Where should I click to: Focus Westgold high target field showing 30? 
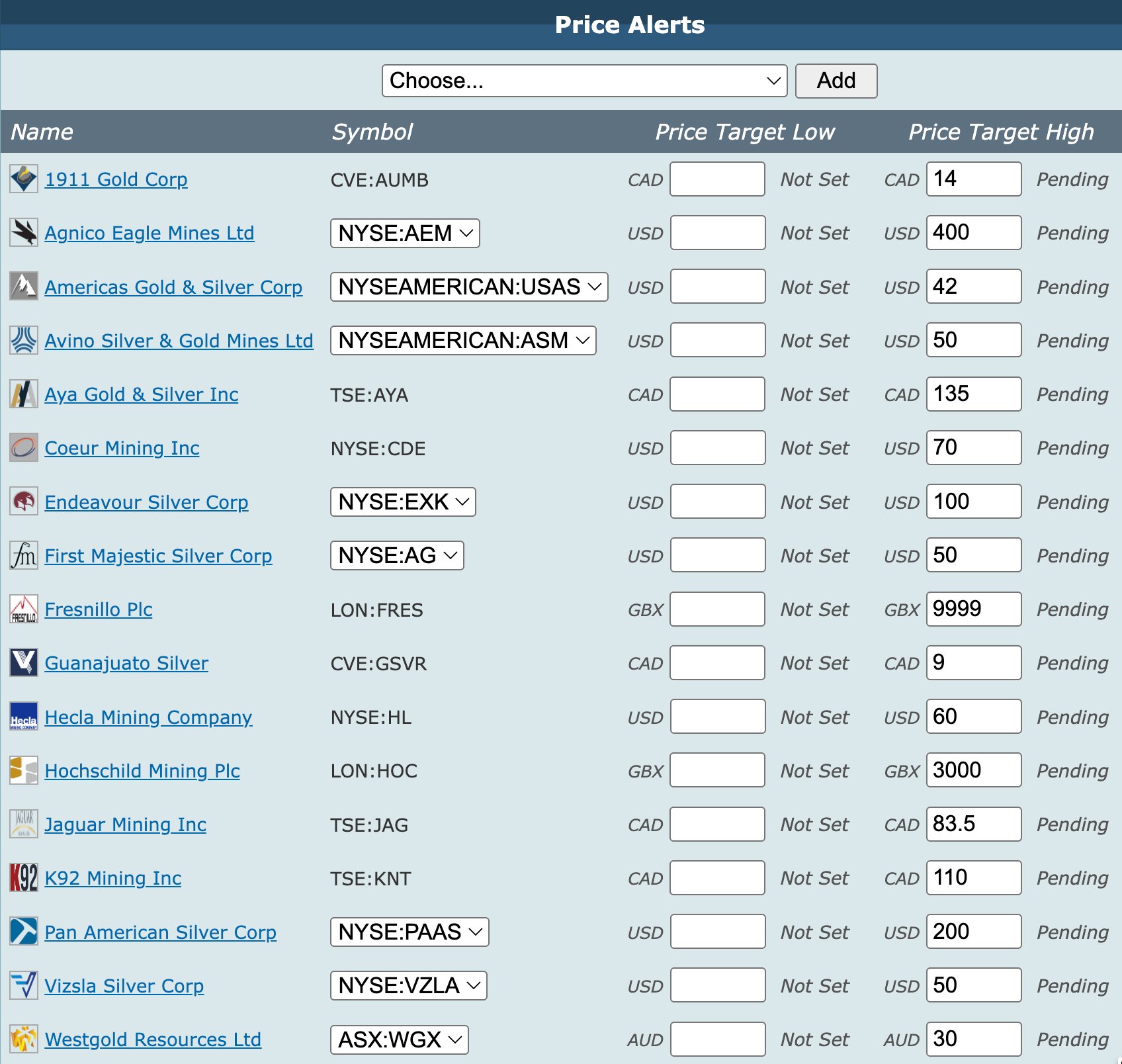pyautogui.click(x=974, y=1040)
